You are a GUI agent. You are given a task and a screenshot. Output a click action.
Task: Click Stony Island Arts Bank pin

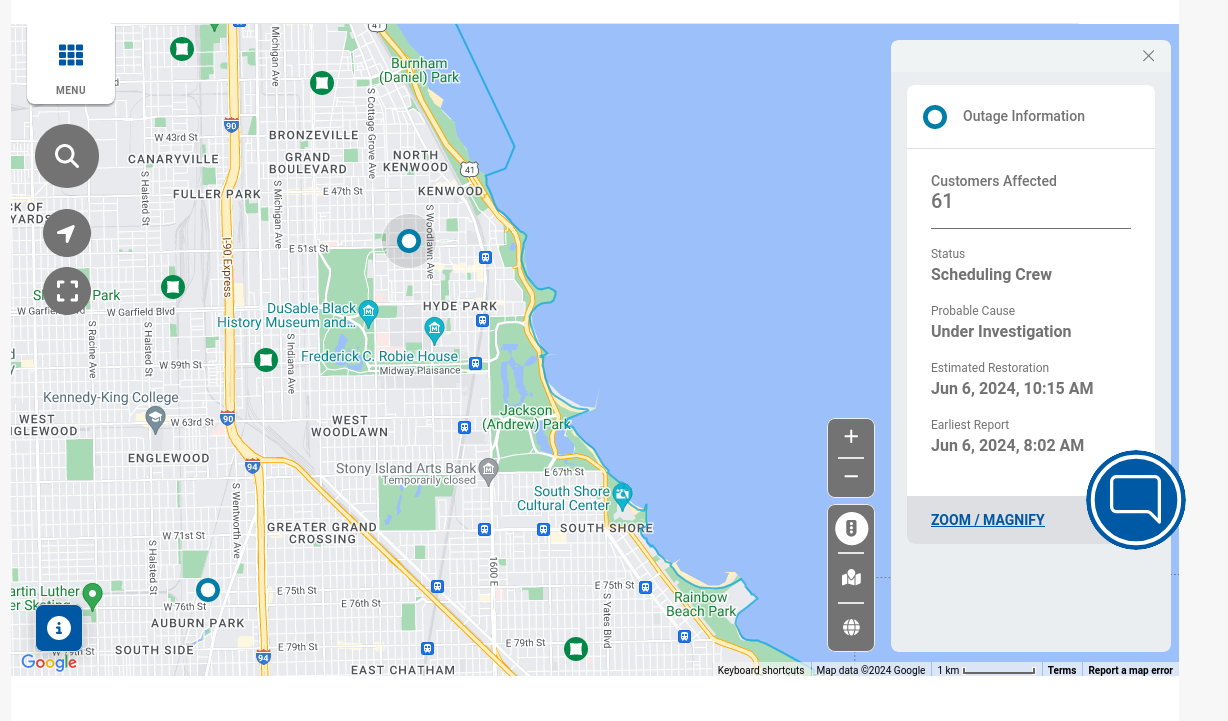[x=488, y=470]
